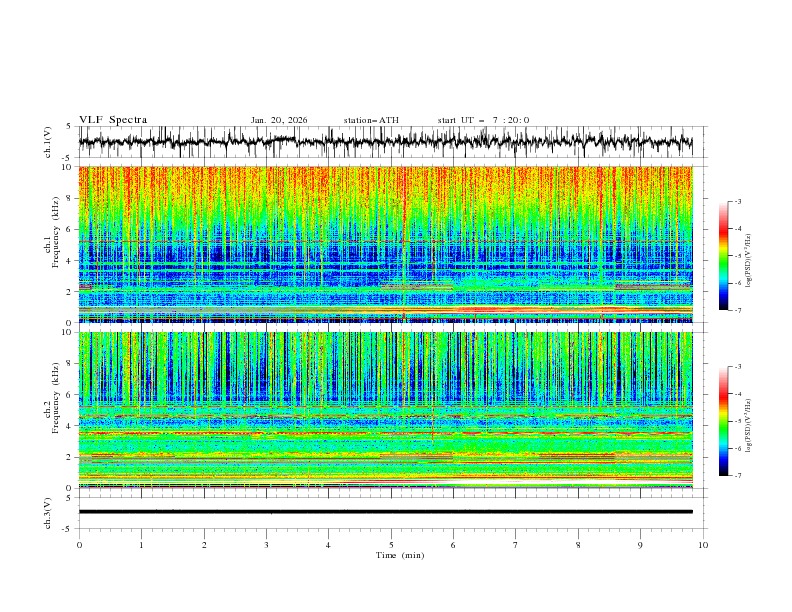
Task: Click the "-3" label on ch.2 colorbar
Action: pos(737,367)
